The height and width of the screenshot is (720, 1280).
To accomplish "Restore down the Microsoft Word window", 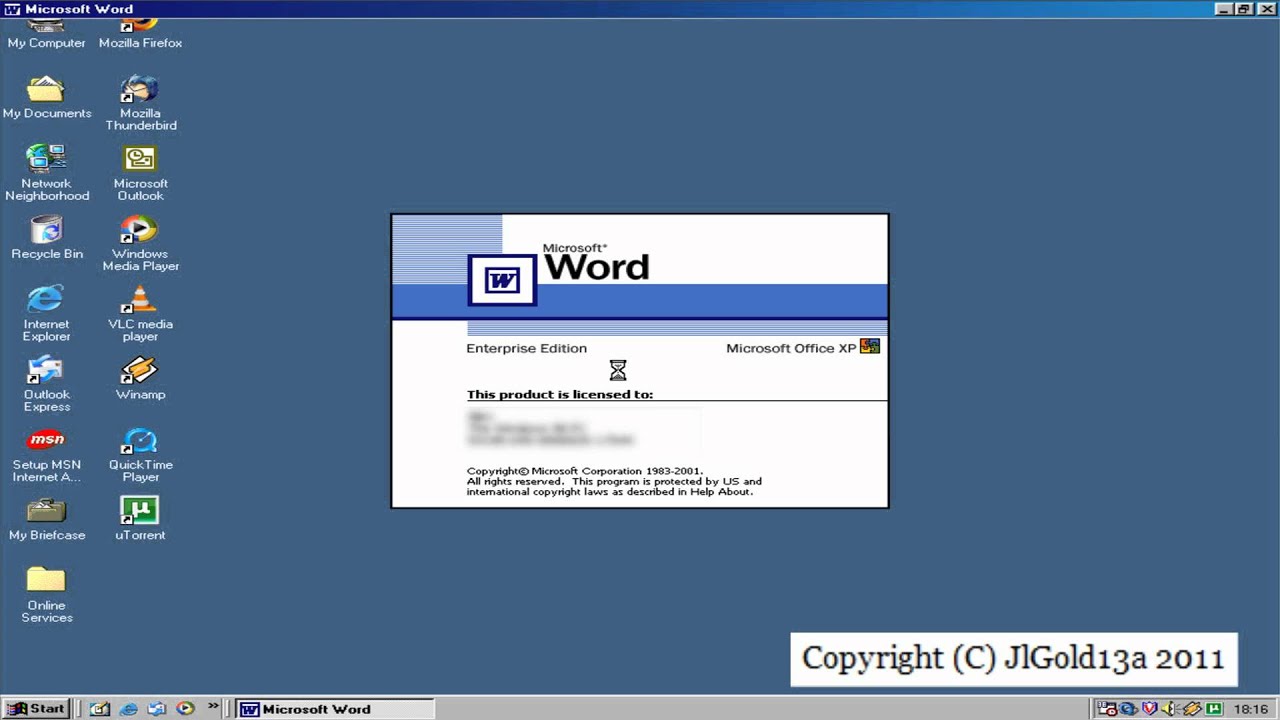I will click(1244, 9).
